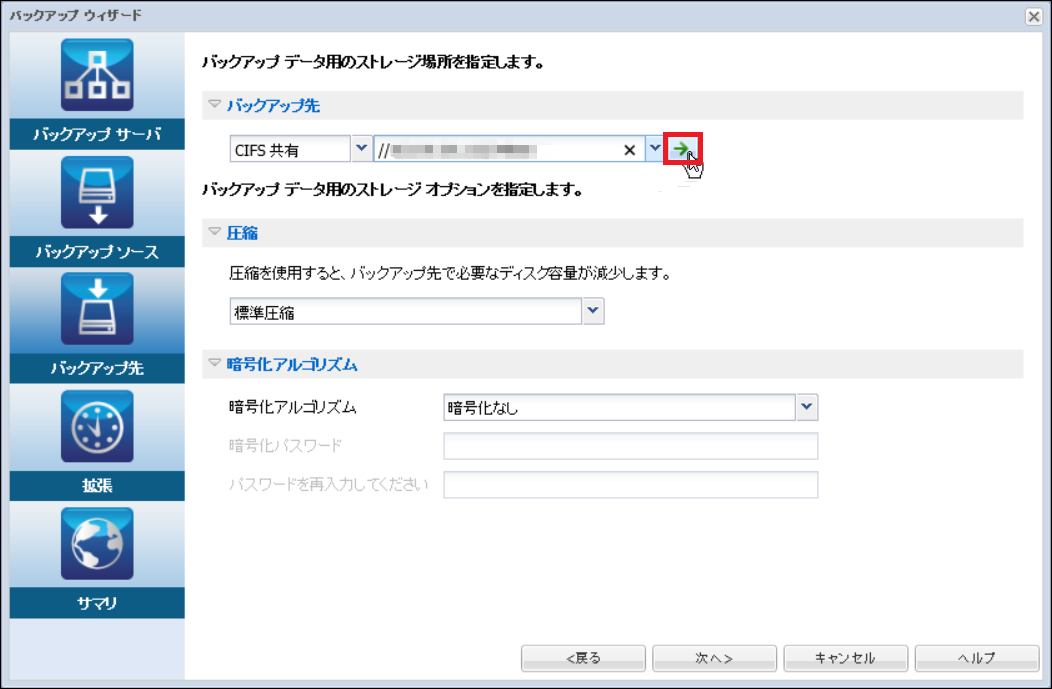This screenshot has height=689, width=1052.
Task: Open the CIFS 共有 type dropdown arrow
Action: click(x=361, y=149)
